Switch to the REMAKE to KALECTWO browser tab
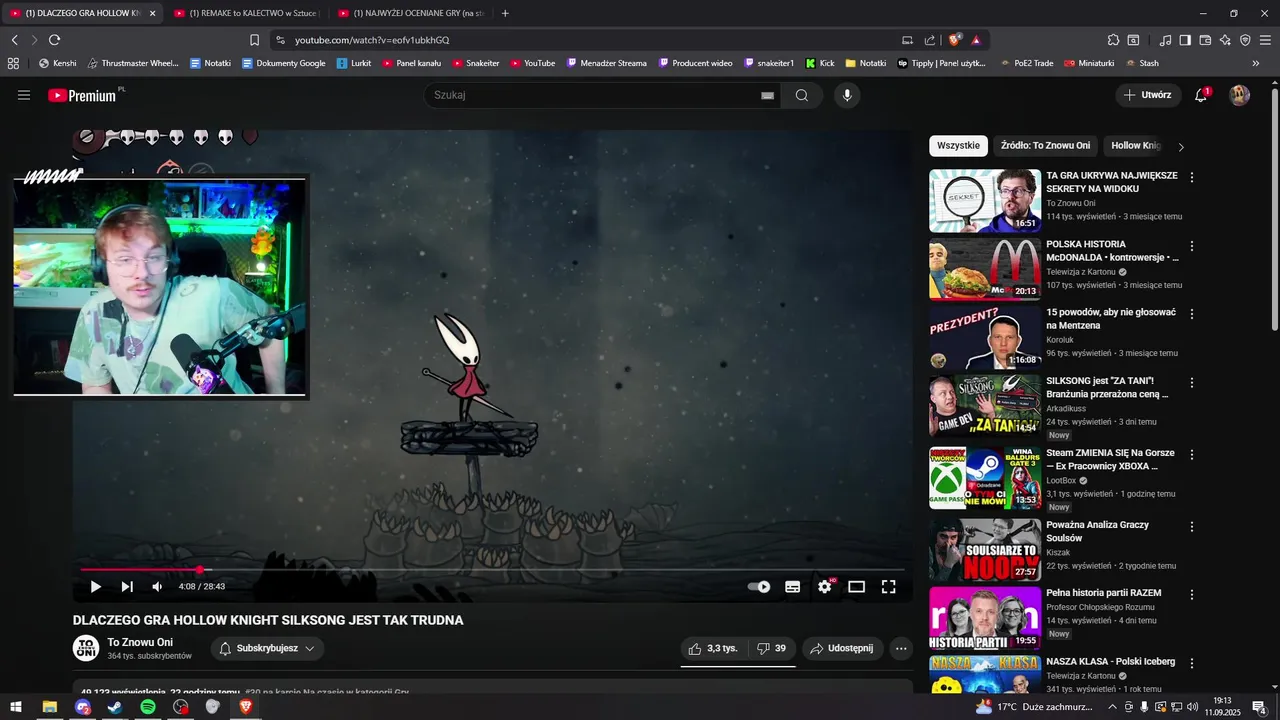Screen dimensions: 1280x720 245,13
